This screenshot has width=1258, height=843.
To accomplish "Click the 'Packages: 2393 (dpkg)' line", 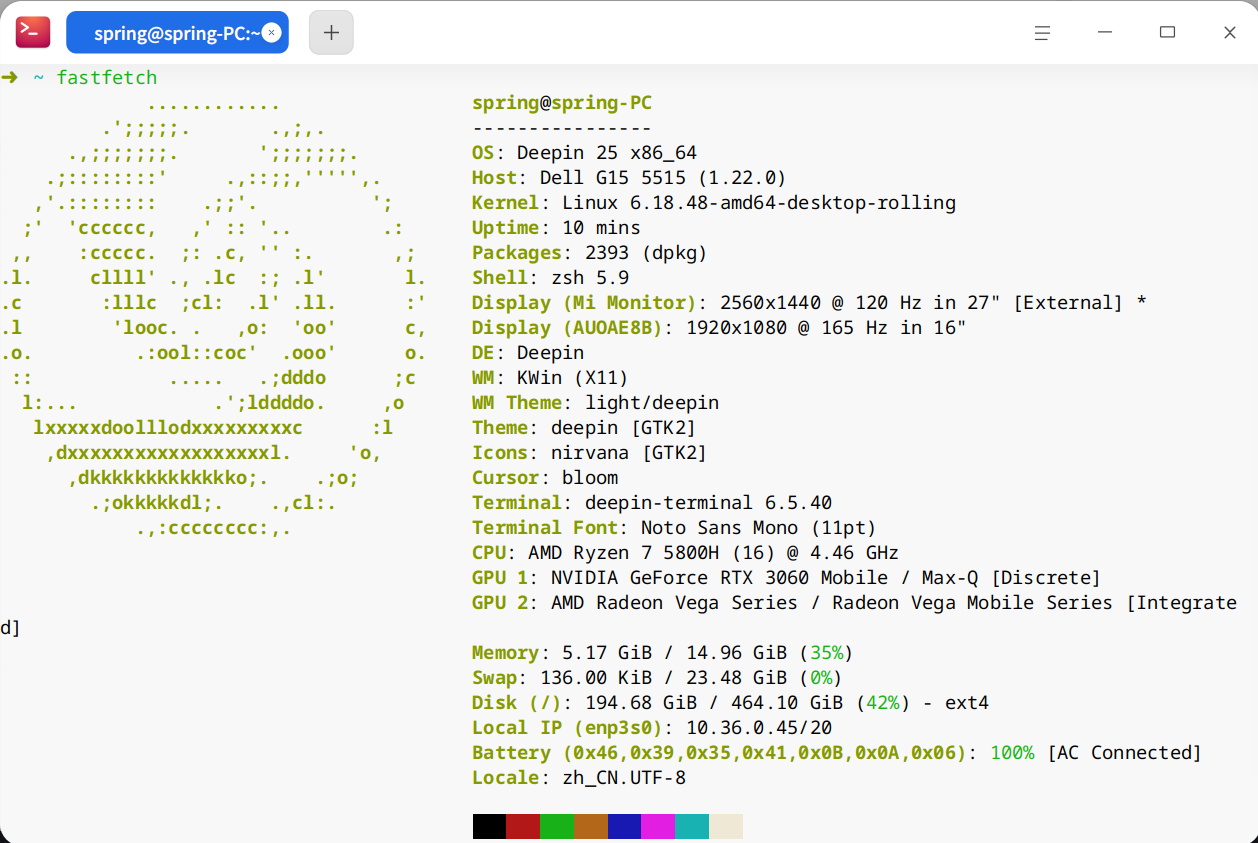I will tap(590, 253).
